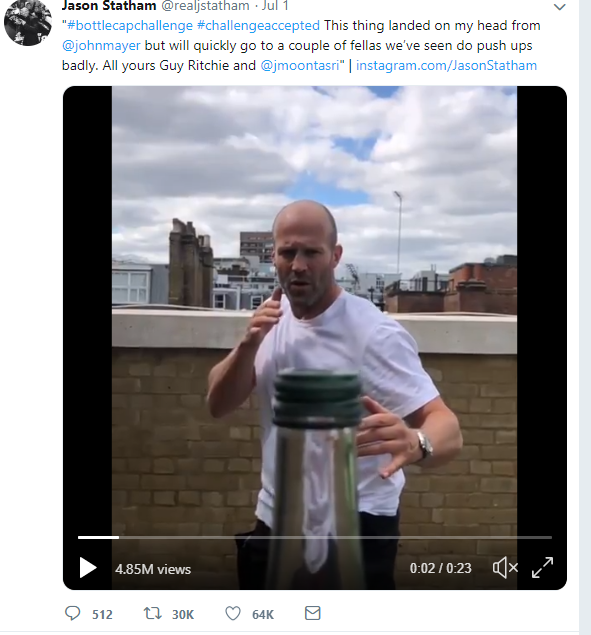
Task: Open the #bottlecapchallenge hashtag
Action: 130,26
